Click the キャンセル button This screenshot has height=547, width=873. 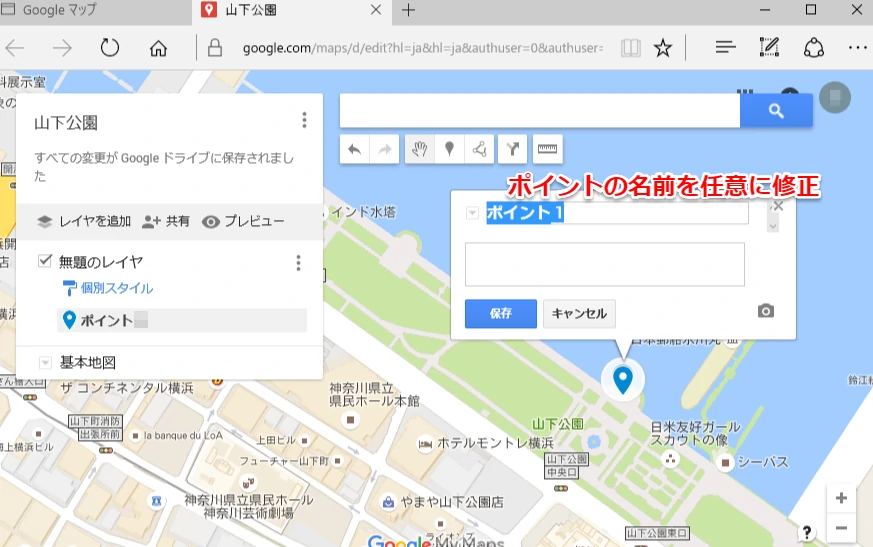(x=579, y=314)
